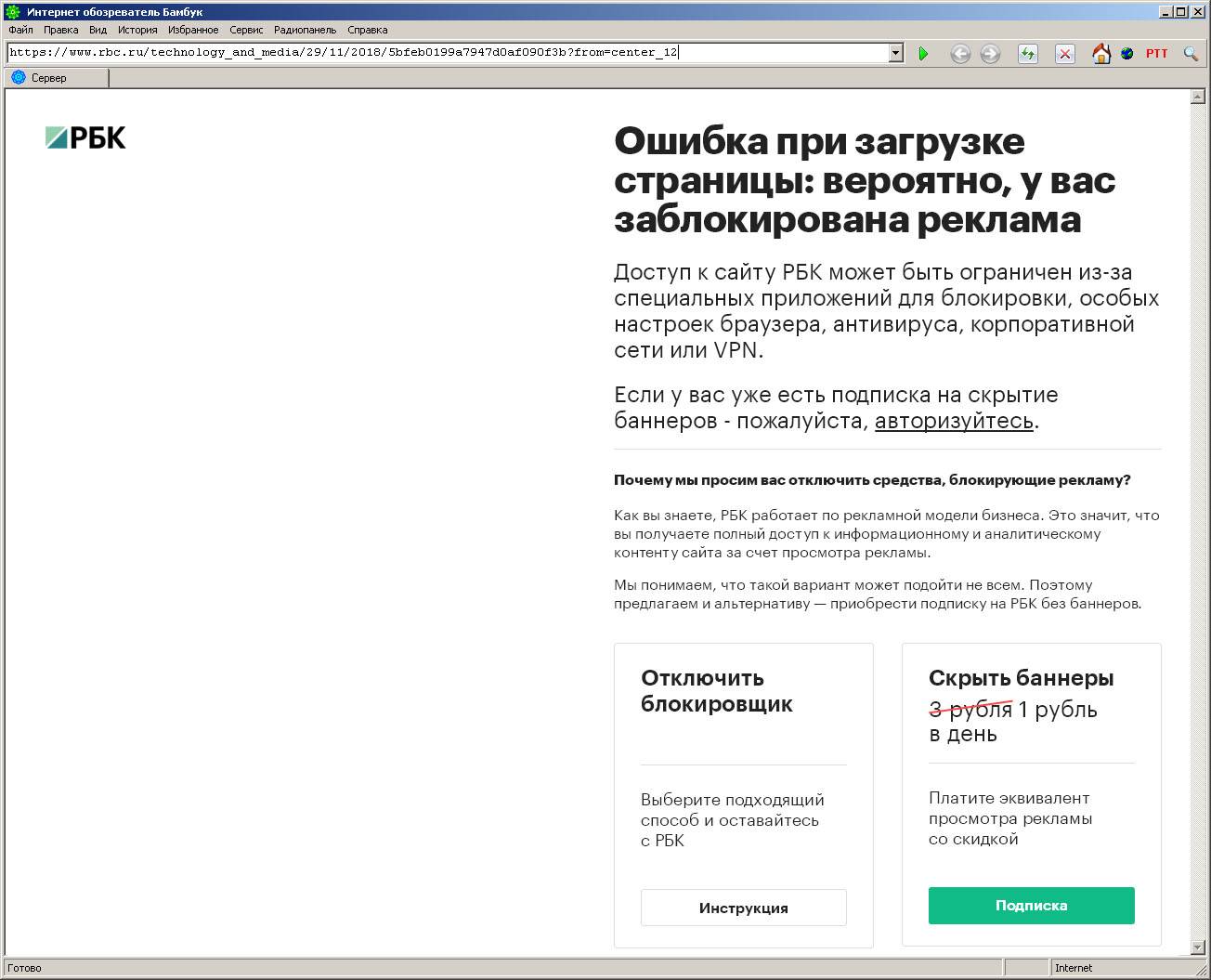1211x980 pixels.
Task: Click the scrollbar down arrow
Action: [1198, 947]
